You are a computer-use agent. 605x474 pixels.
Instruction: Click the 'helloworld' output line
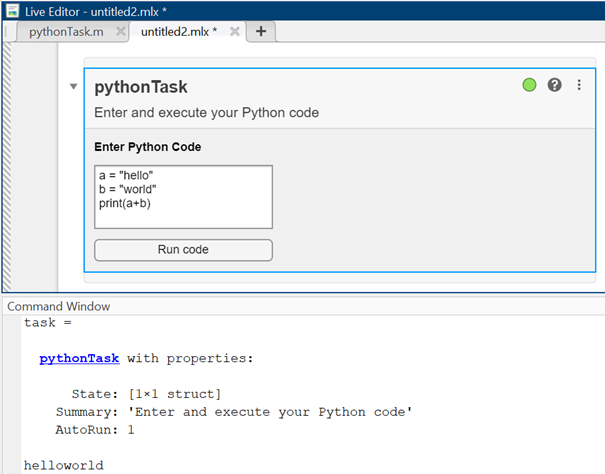click(x=64, y=466)
